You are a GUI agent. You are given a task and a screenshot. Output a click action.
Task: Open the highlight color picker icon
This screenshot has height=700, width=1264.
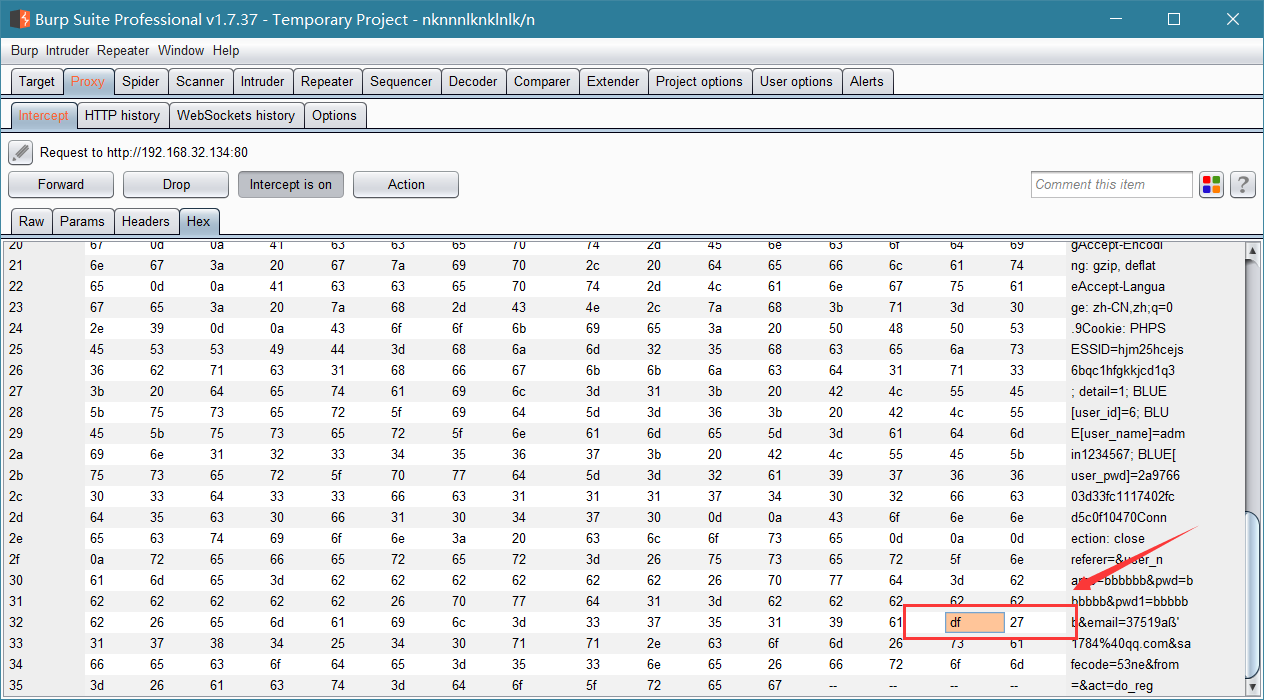tap(1212, 184)
